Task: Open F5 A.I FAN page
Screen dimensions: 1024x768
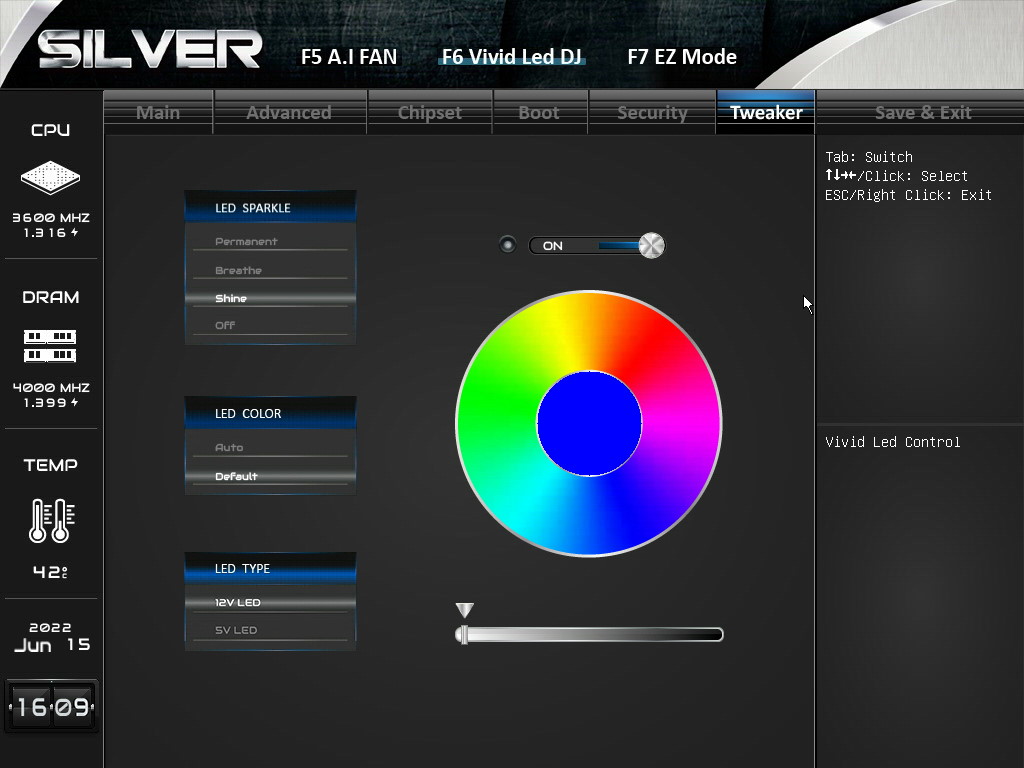Action: (x=349, y=57)
